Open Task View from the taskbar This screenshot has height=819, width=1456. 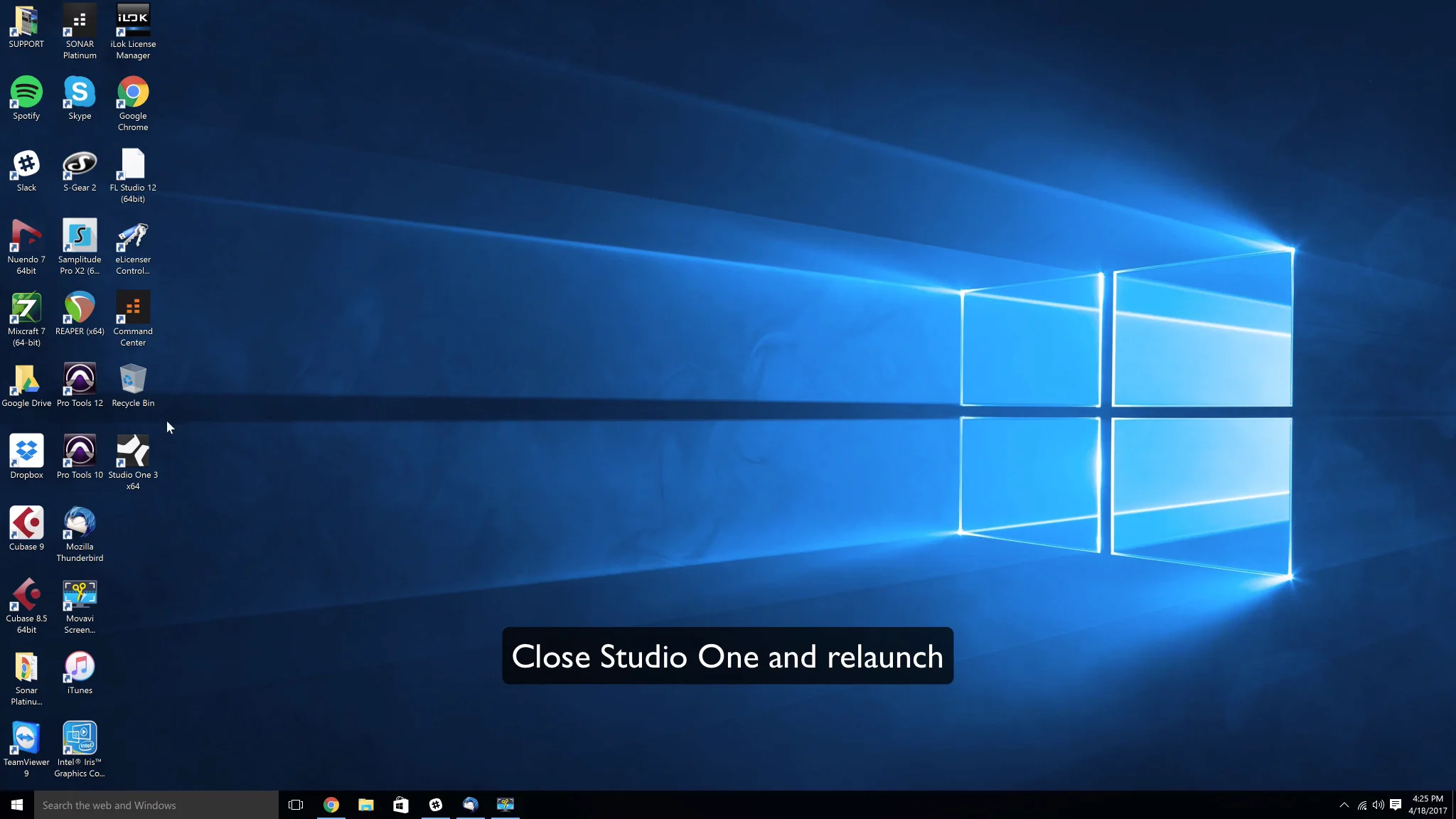point(296,805)
